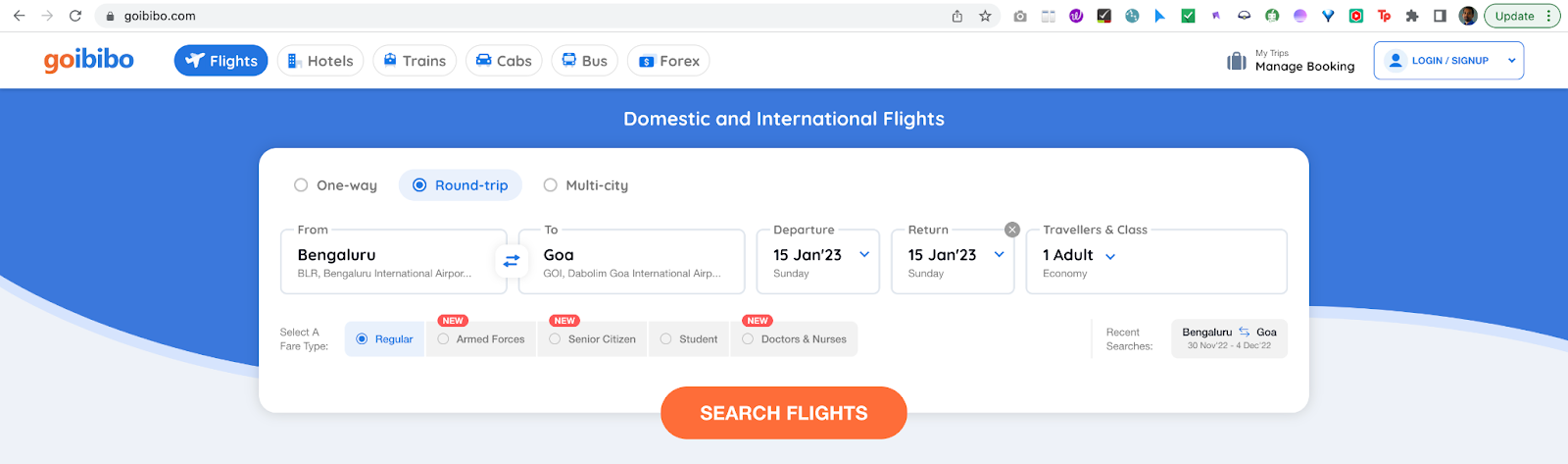Toggle the browser side panel icon

tap(1440, 16)
